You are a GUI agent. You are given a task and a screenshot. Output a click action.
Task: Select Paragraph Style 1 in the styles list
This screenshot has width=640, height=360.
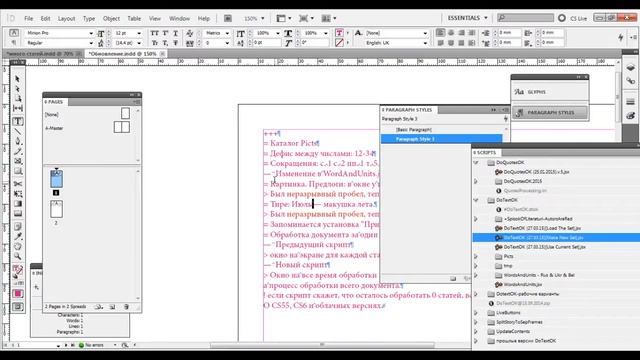point(442,139)
